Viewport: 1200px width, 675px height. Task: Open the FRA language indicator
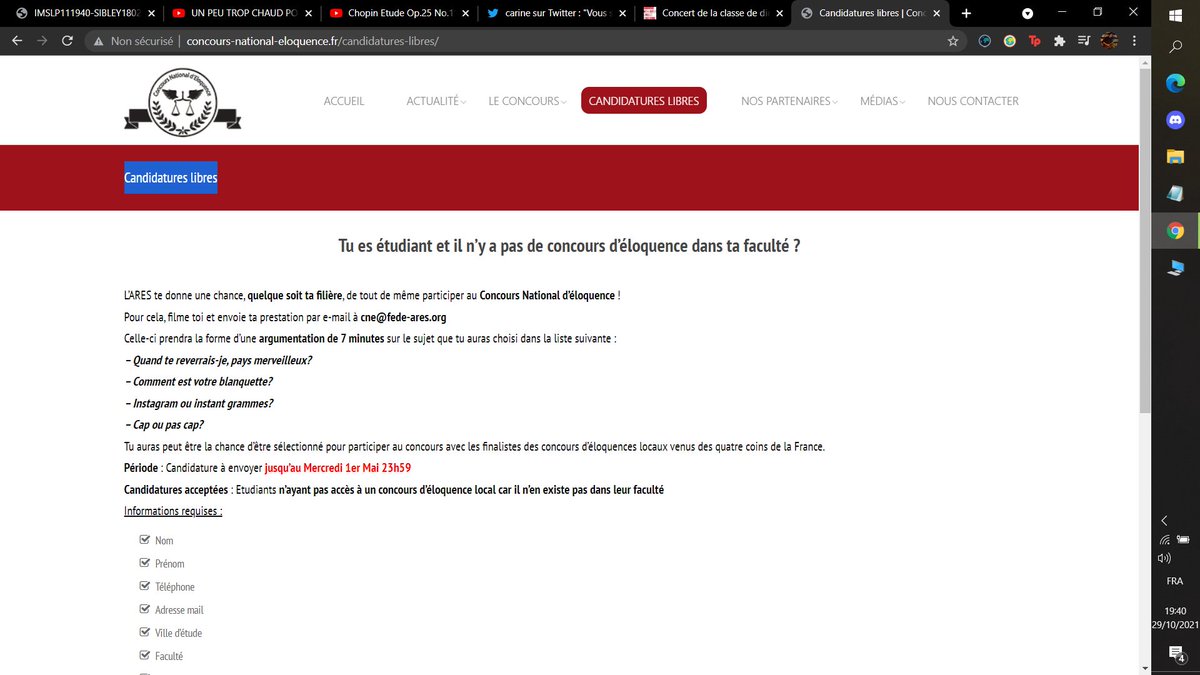pos(1175,581)
